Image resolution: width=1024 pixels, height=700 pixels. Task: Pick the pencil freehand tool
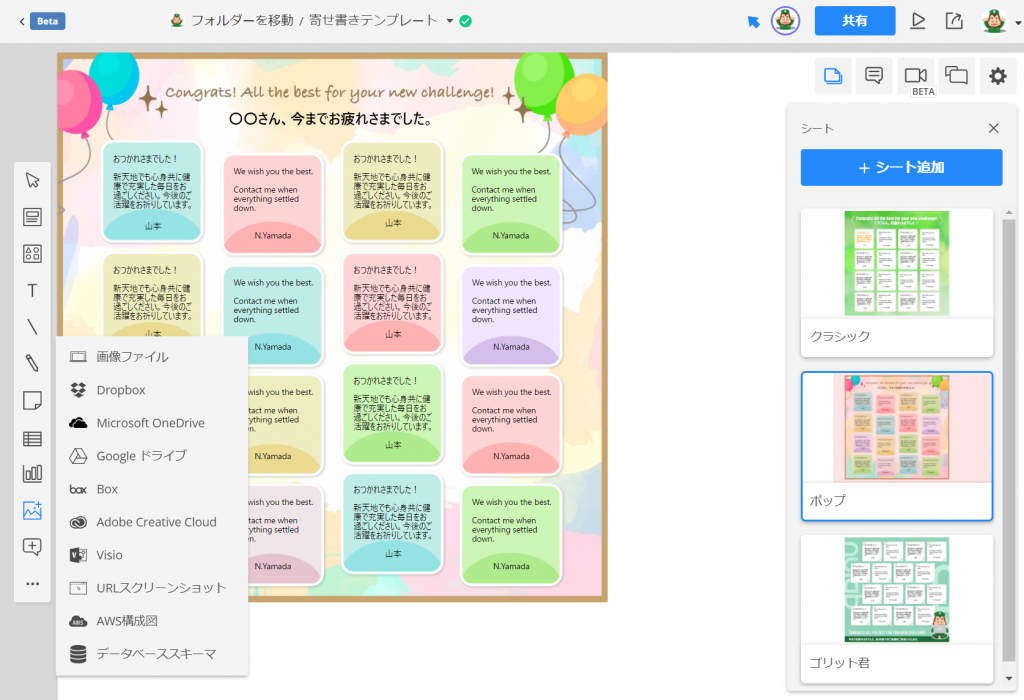(x=32, y=363)
